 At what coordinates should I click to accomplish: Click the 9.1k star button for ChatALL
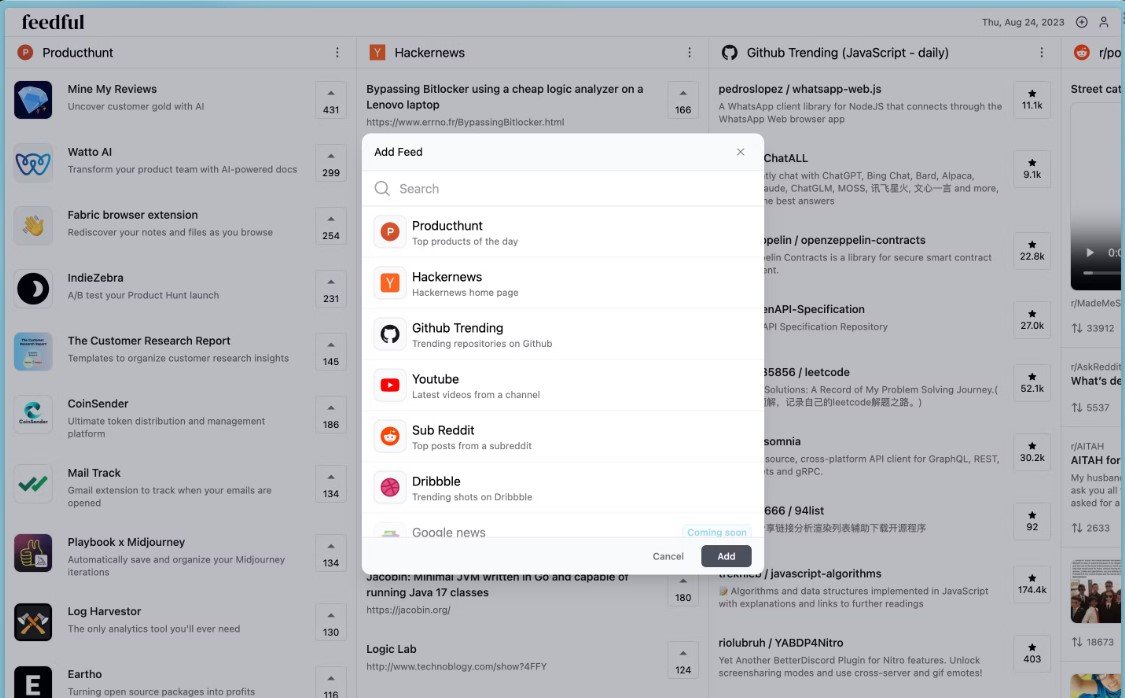click(1032, 169)
